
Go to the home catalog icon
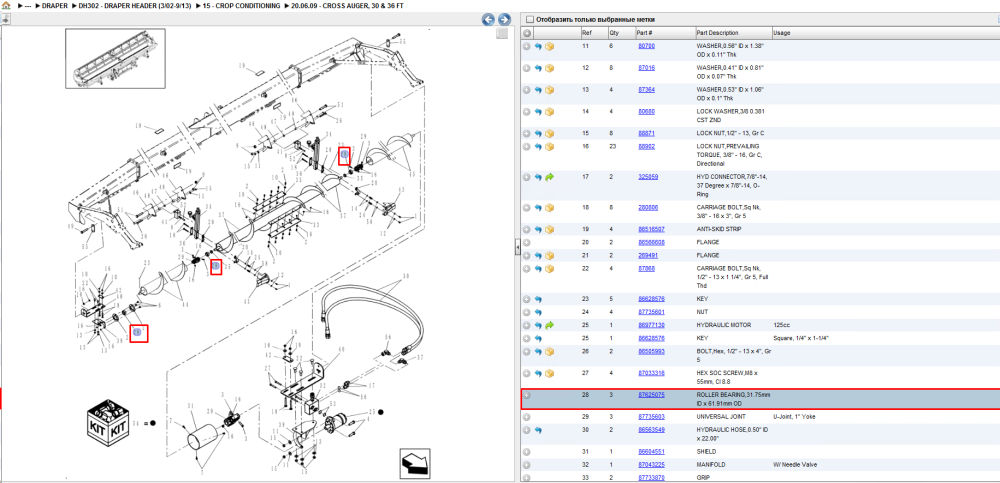click(x=6, y=5)
